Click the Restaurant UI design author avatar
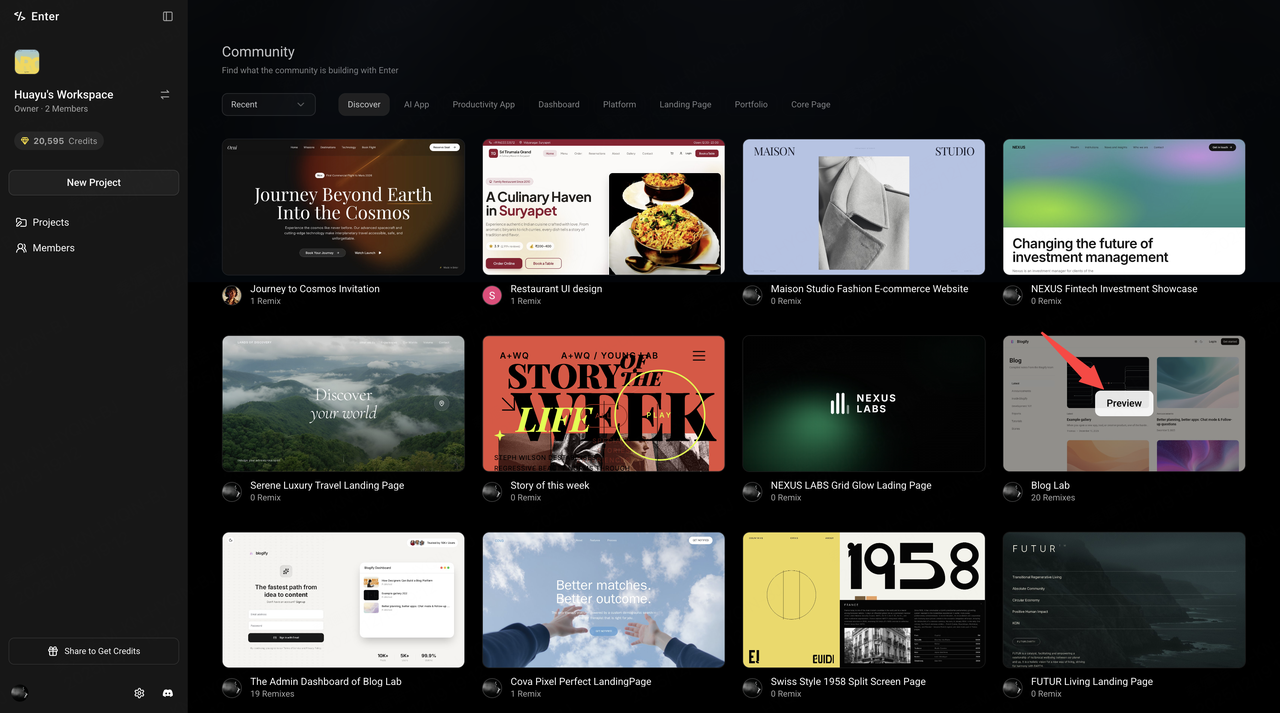The height and width of the screenshot is (713, 1280). tap(492, 295)
